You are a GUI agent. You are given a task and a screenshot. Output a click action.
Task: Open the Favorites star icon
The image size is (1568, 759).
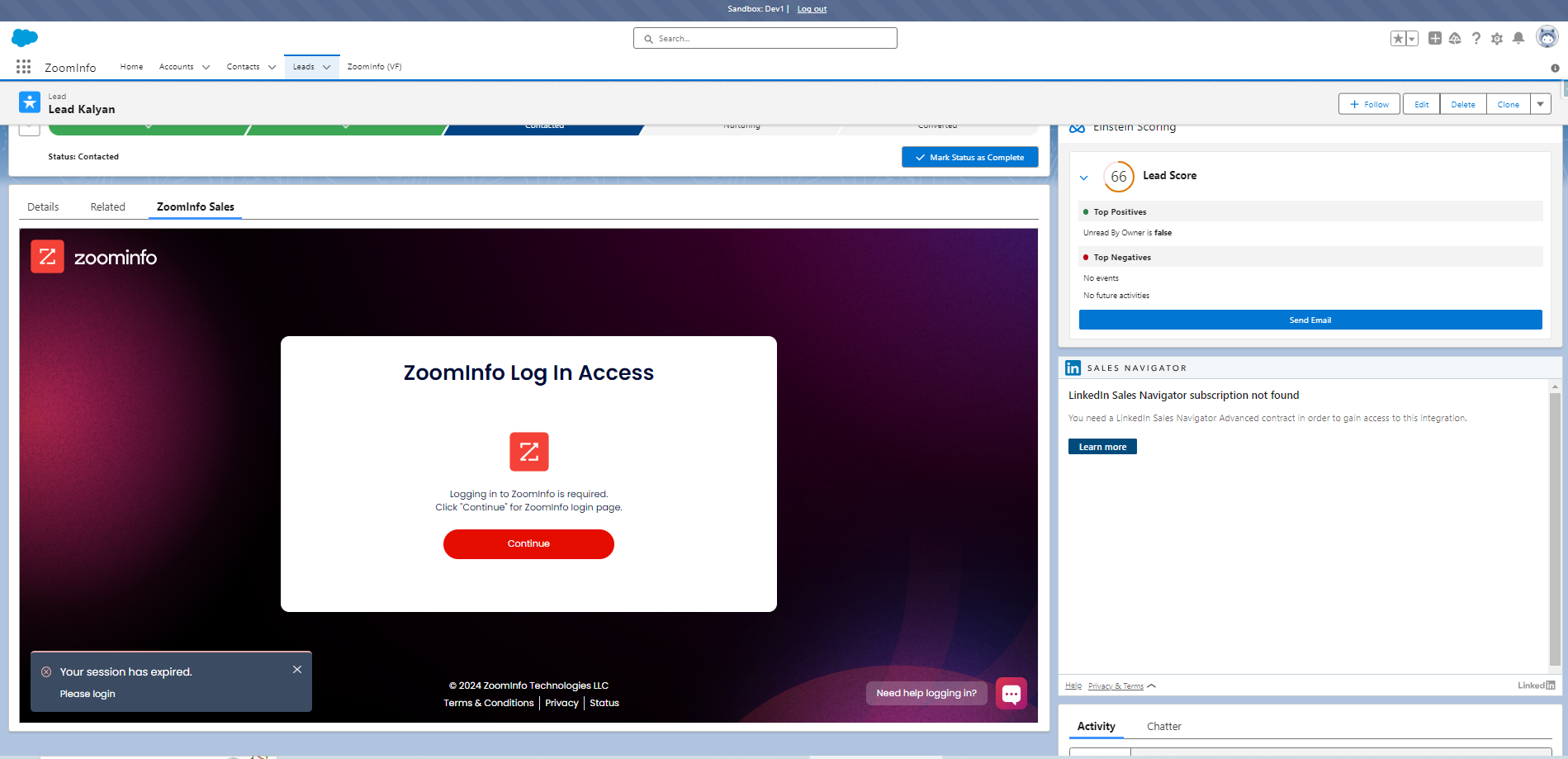(1398, 39)
